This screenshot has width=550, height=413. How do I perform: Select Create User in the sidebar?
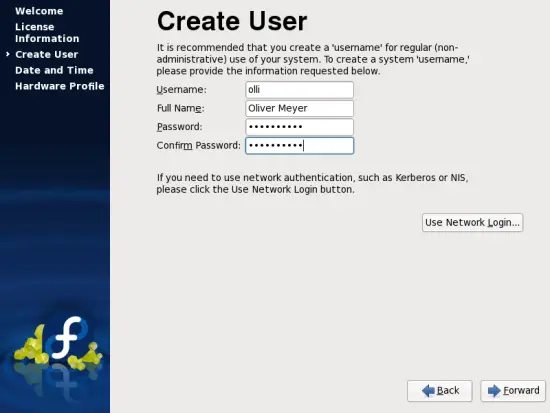pos(46,54)
